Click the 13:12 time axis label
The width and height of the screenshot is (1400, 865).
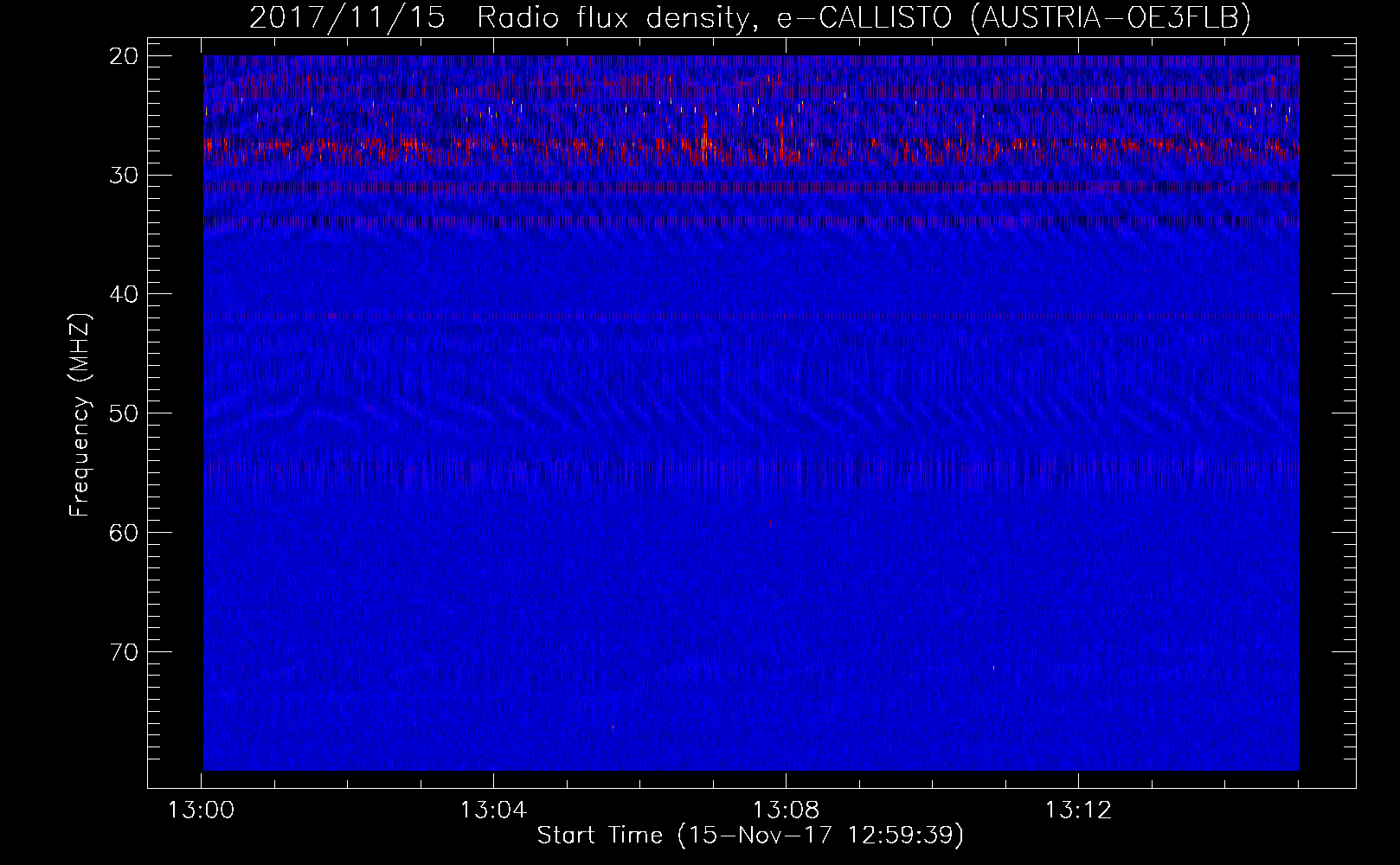click(1078, 811)
